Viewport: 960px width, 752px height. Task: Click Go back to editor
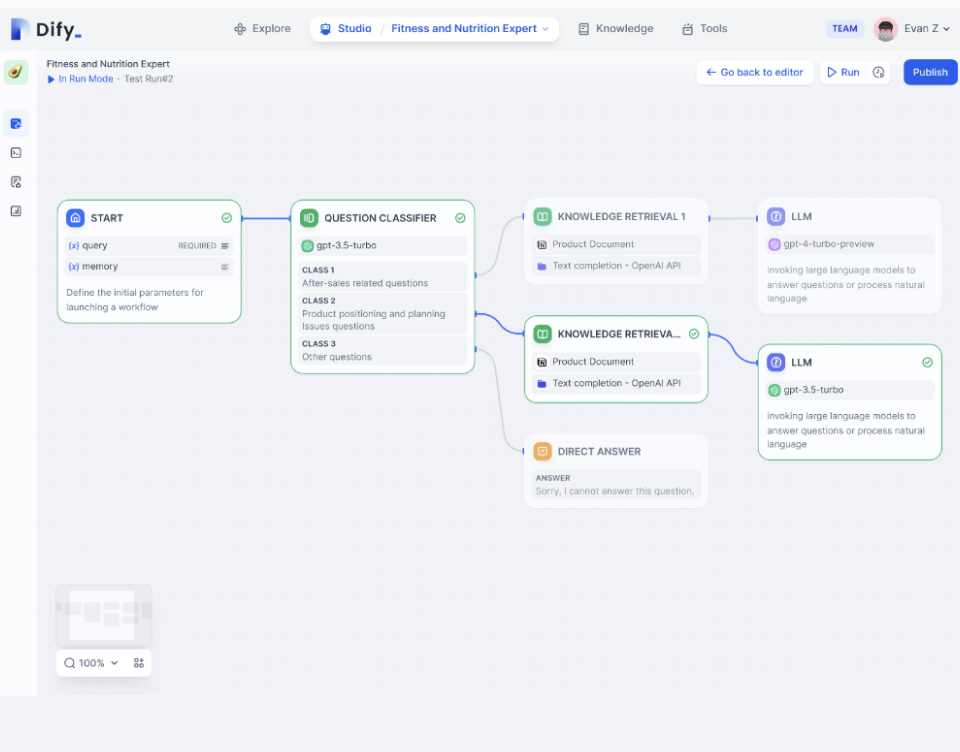[754, 72]
